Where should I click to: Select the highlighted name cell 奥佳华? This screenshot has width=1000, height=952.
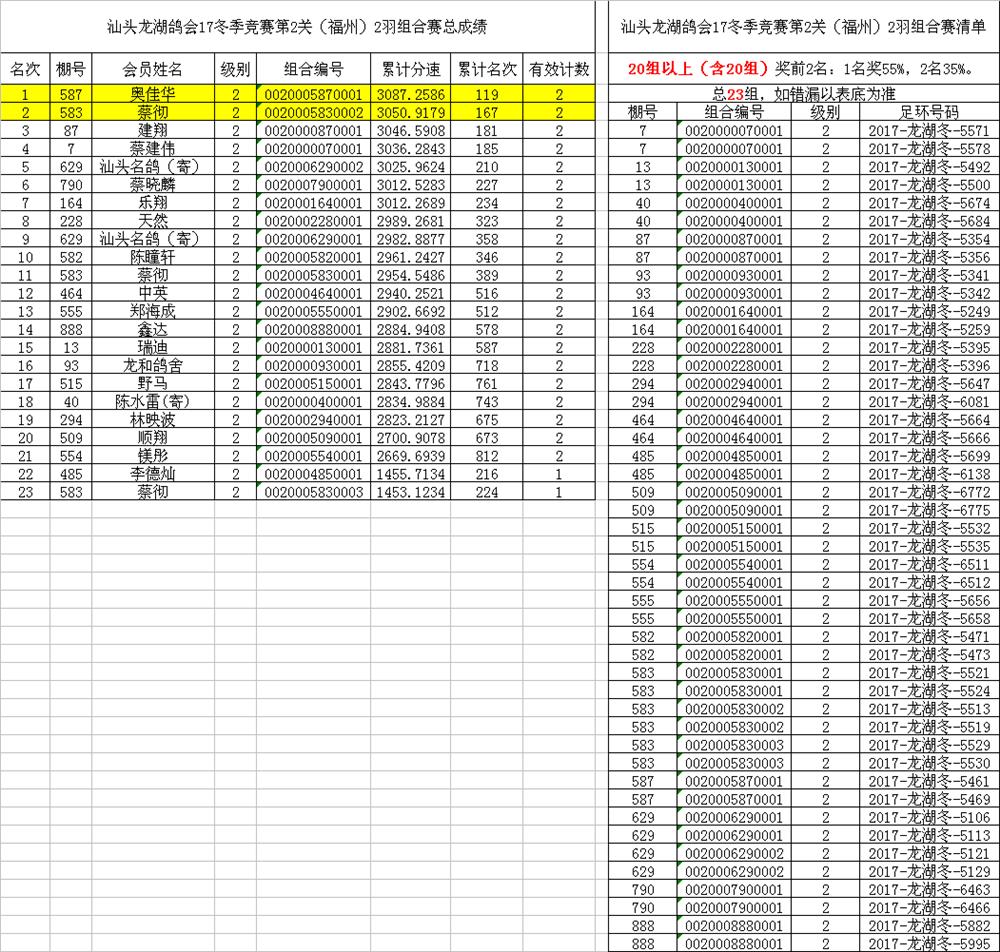click(153, 94)
